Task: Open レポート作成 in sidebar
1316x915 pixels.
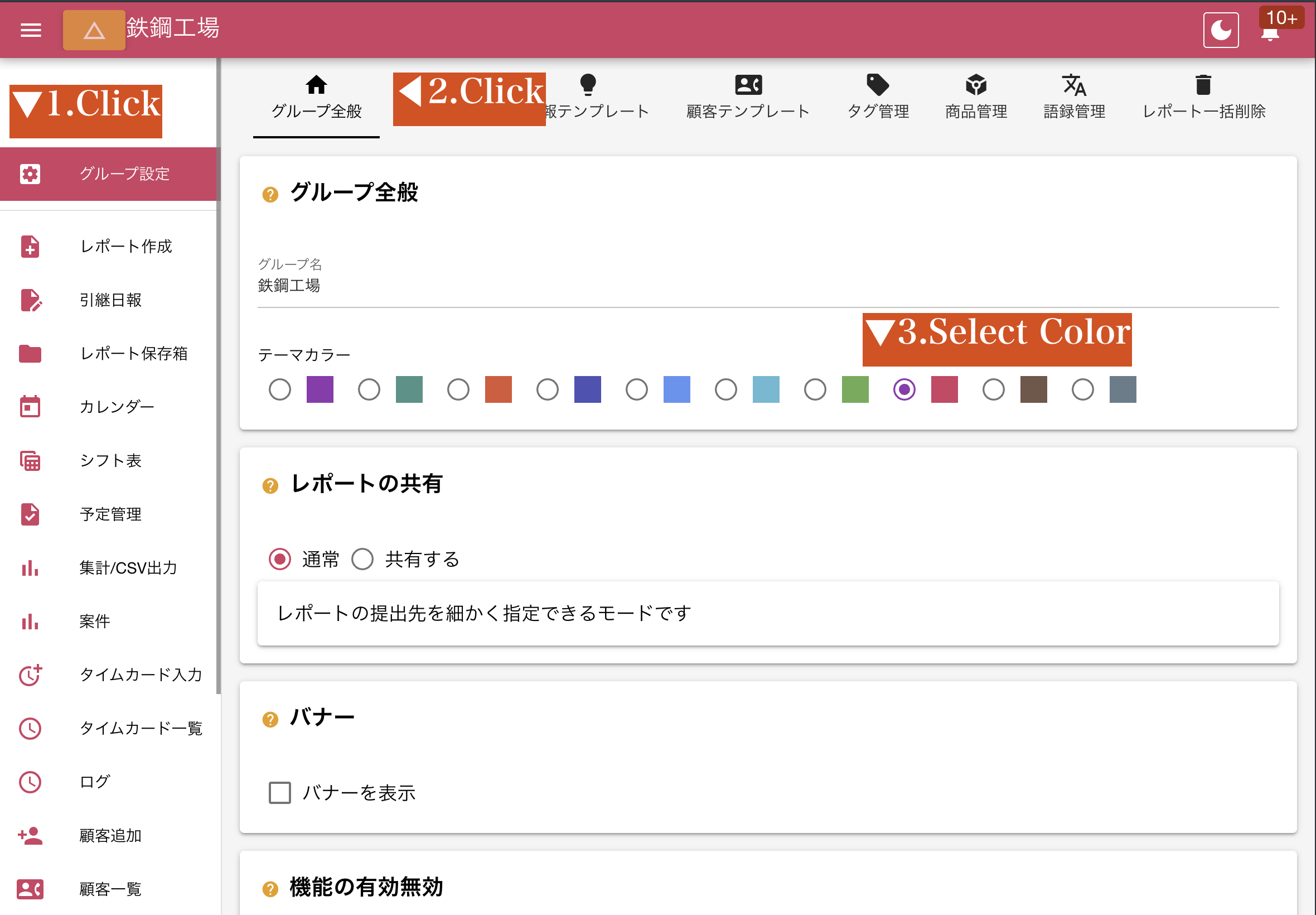Action: coord(125,247)
